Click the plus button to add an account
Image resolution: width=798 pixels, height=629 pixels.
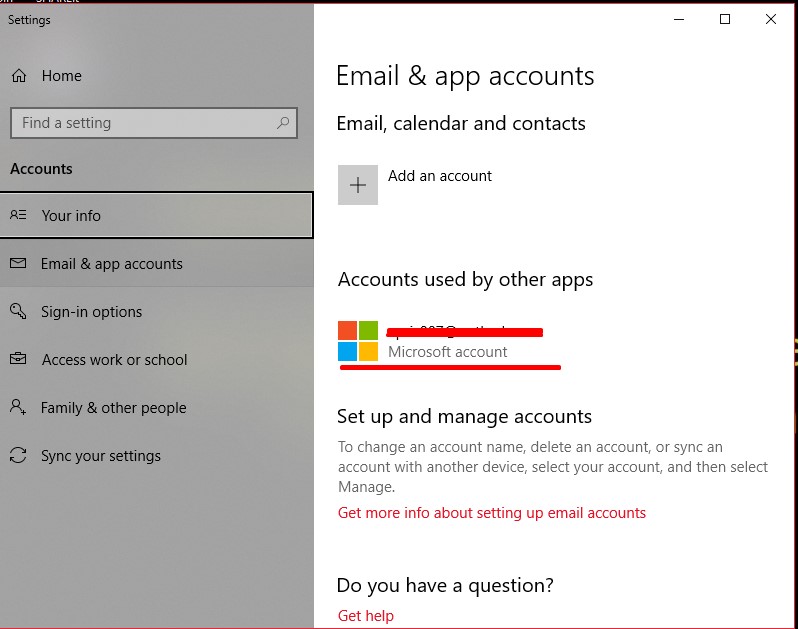(358, 185)
